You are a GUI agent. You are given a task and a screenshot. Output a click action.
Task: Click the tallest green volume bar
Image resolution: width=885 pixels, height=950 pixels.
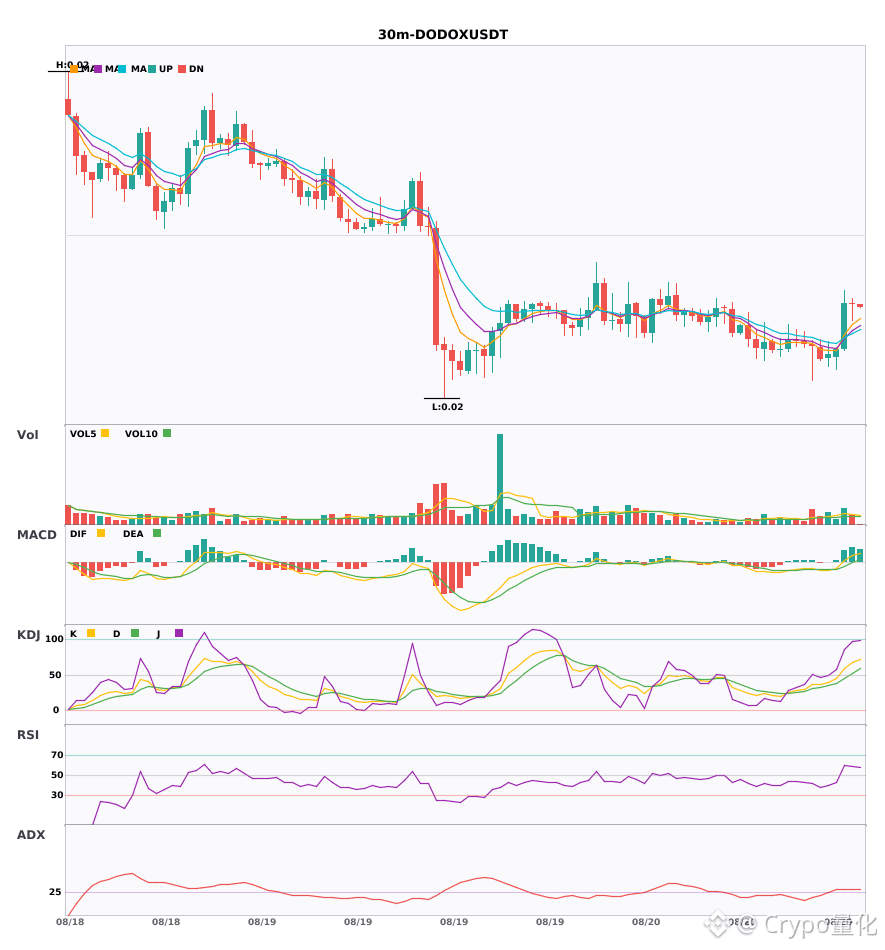(x=500, y=479)
